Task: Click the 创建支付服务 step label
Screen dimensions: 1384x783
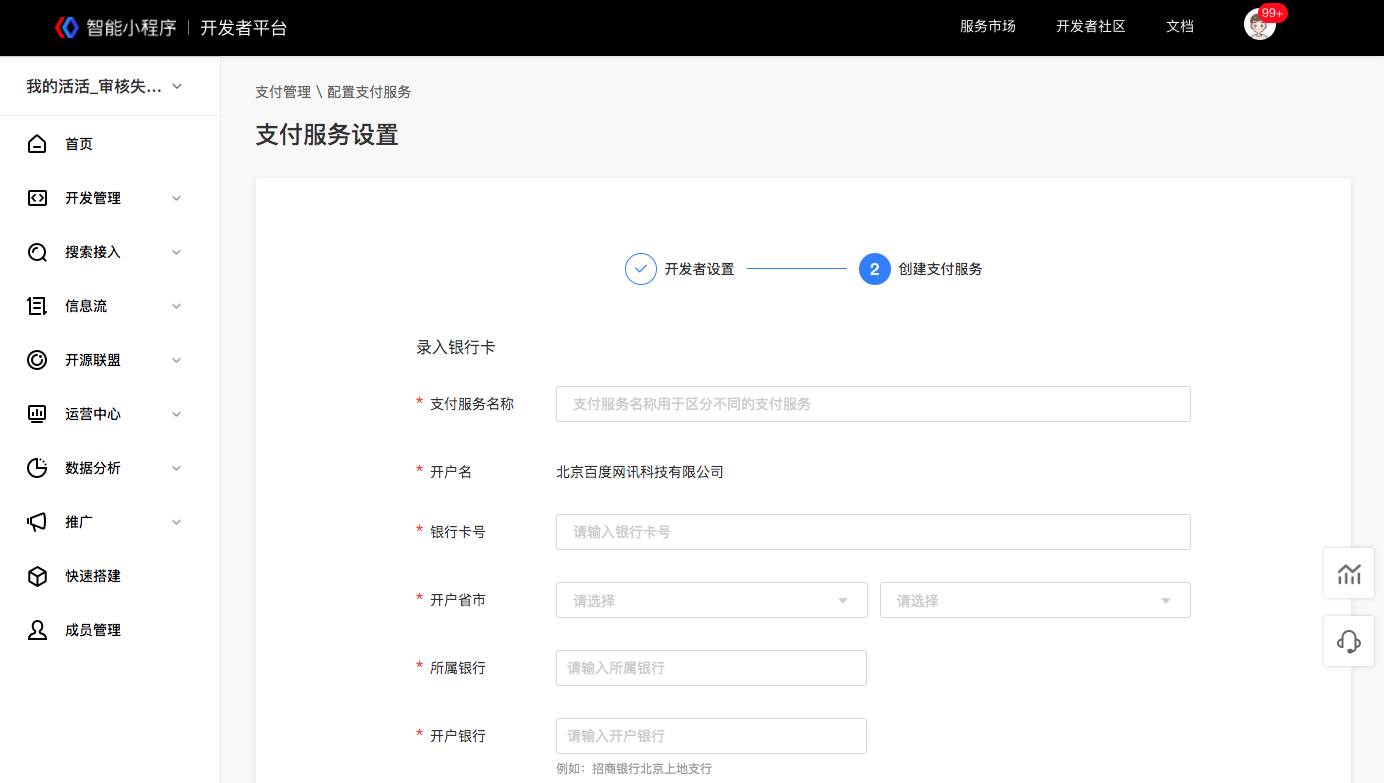Action: (941, 269)
